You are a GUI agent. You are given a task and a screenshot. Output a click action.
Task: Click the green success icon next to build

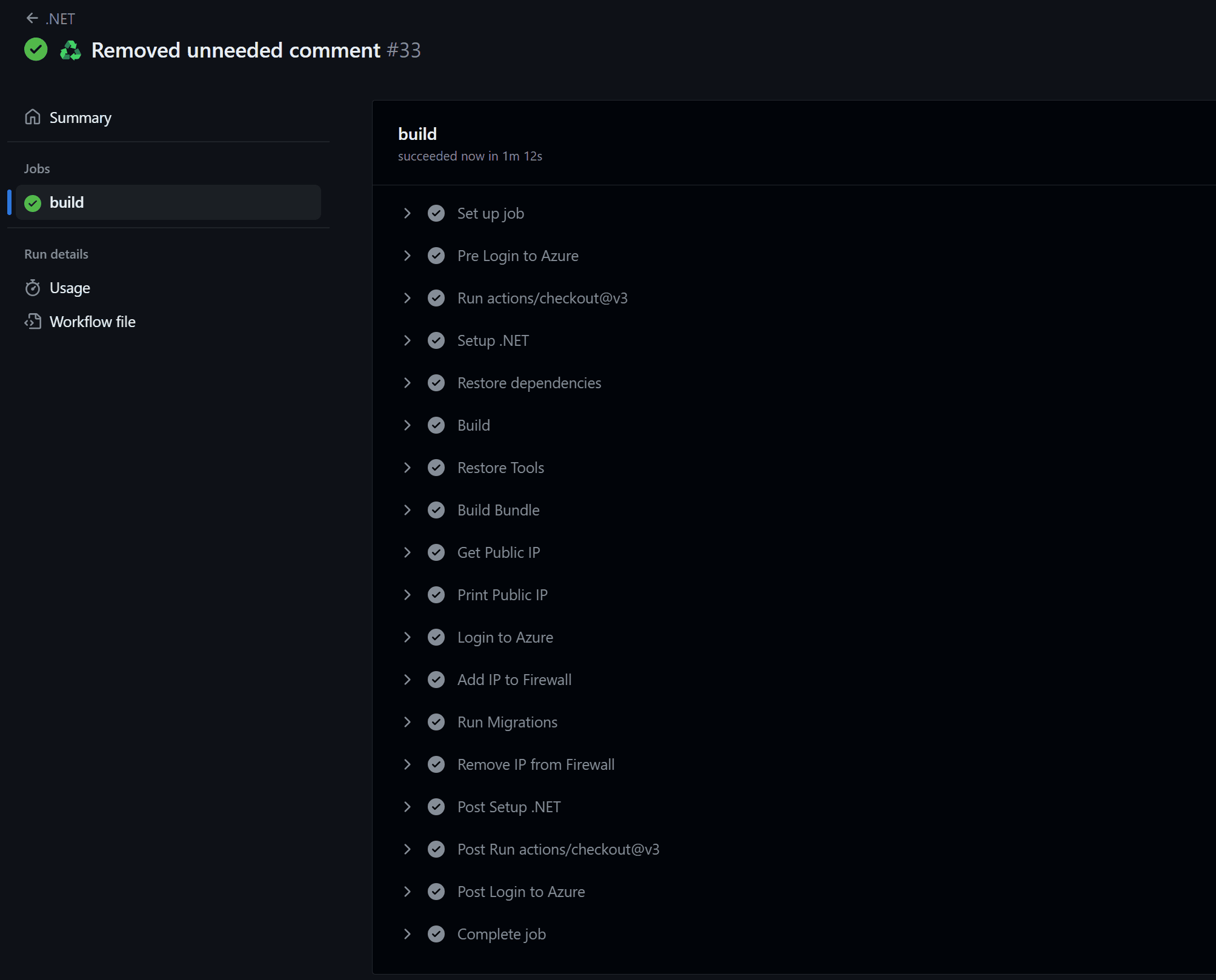[x=34, y=202]
